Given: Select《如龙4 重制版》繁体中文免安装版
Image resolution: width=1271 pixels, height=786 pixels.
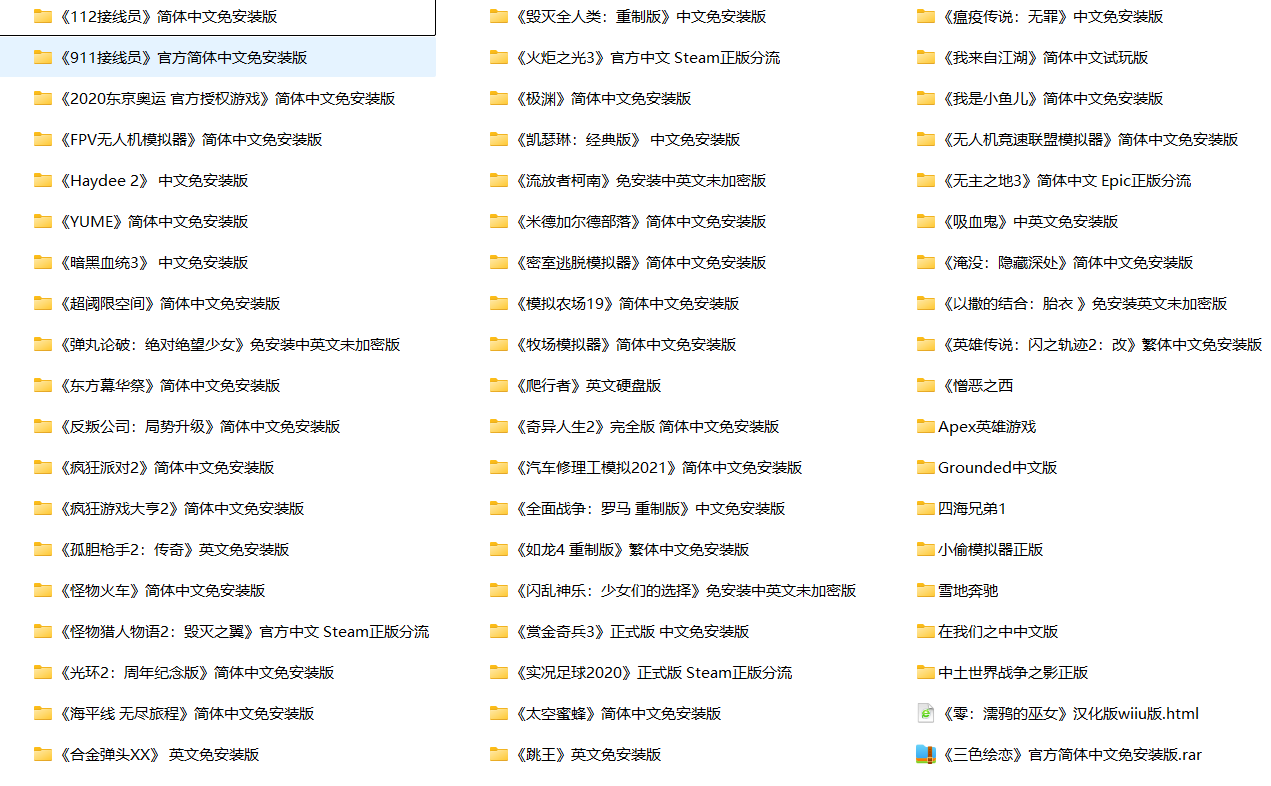Looking at the screenshot, I should (x=632, y=549).
